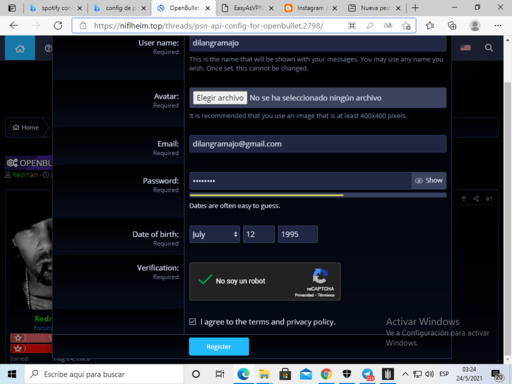Image resolution: width=512 pixels, height=384 pixels.
Task: Click the volume icon in system tray
Action: pyautogui.click(x=429, y=374)
